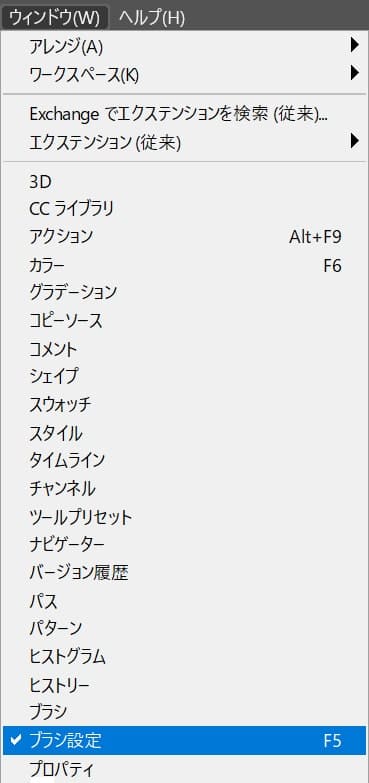Open the ウィンドウ(W) menu
The width and height of the screenshot is (369, 783).
pos(54,18)
